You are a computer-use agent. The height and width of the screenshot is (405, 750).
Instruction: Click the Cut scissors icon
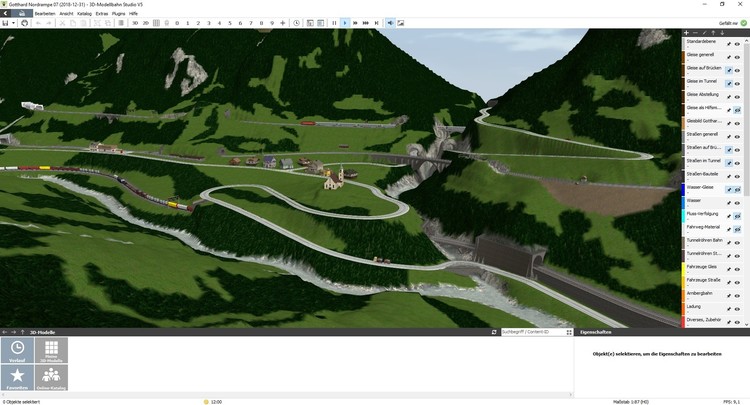(62, 23)
